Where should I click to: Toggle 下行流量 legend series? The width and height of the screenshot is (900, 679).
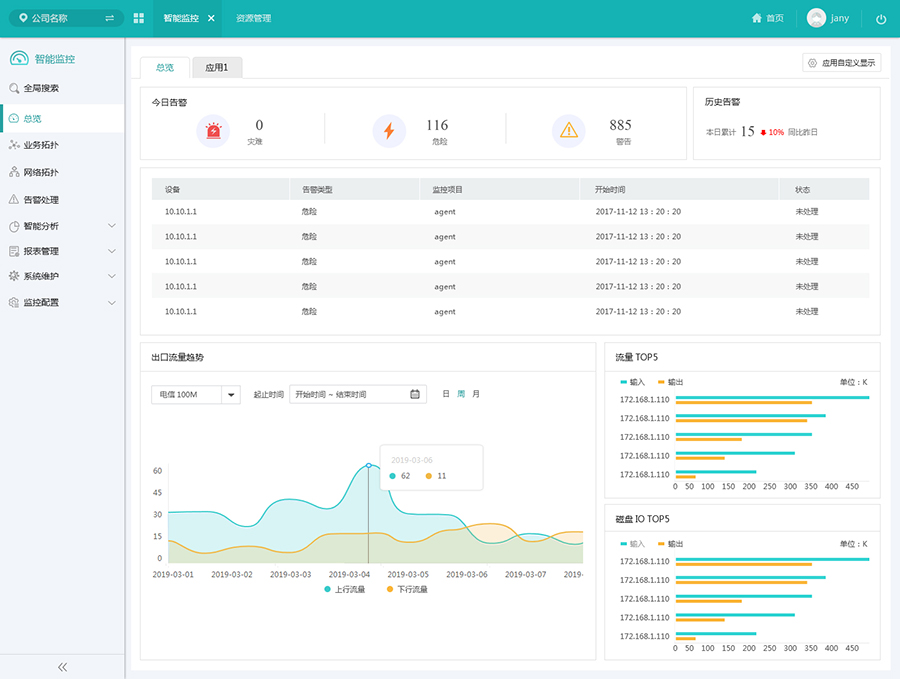pos(406,589)
